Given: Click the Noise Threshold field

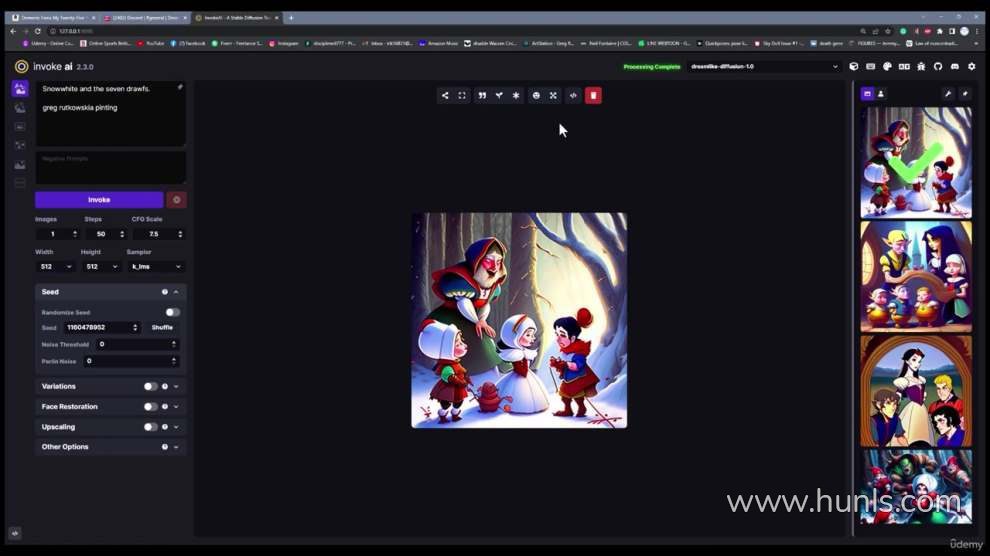Looking at the screenshot, I should click(x=137, y=345).
